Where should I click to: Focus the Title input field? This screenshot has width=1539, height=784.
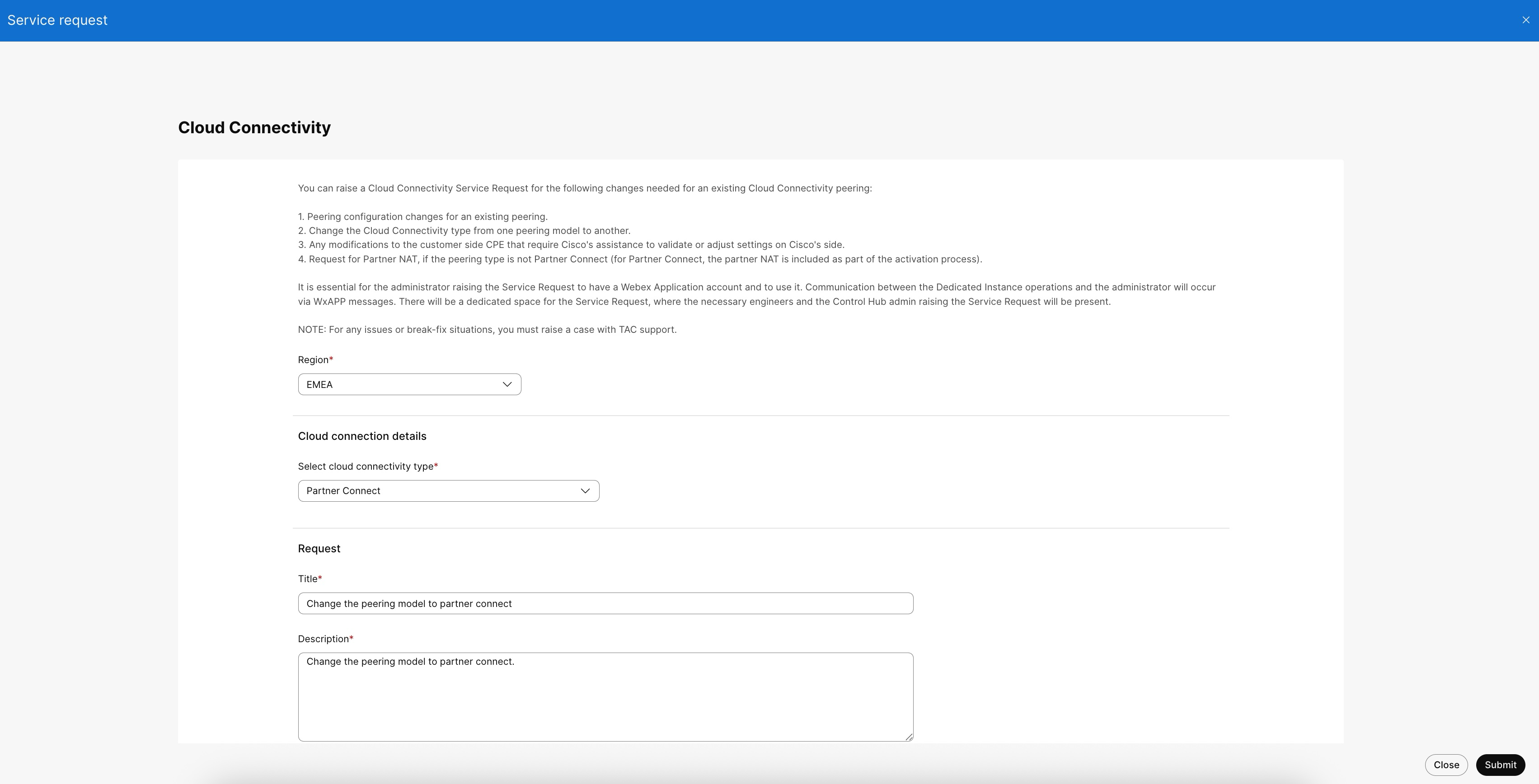[x=605, y=604]
